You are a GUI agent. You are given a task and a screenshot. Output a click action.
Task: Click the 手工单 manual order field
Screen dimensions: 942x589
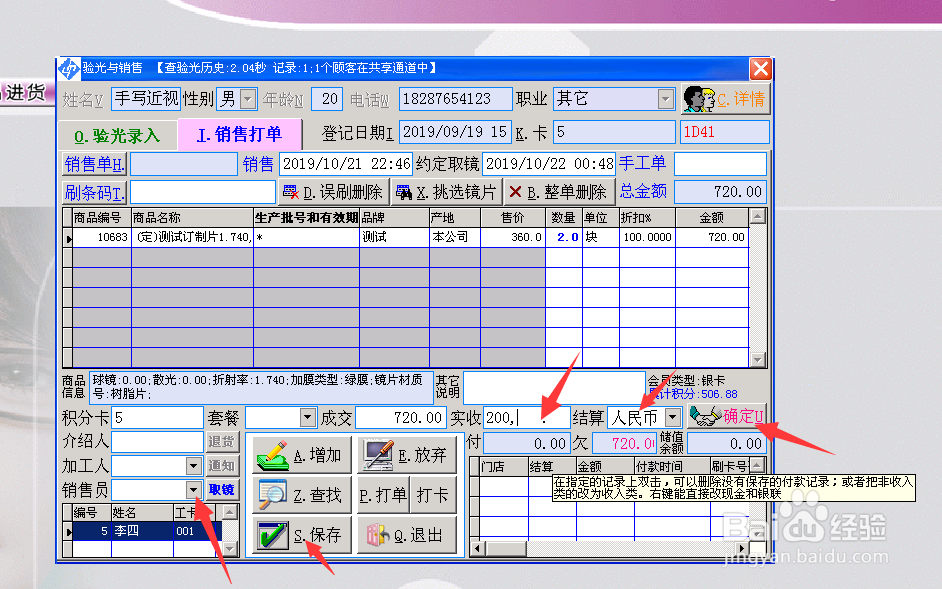720,164
